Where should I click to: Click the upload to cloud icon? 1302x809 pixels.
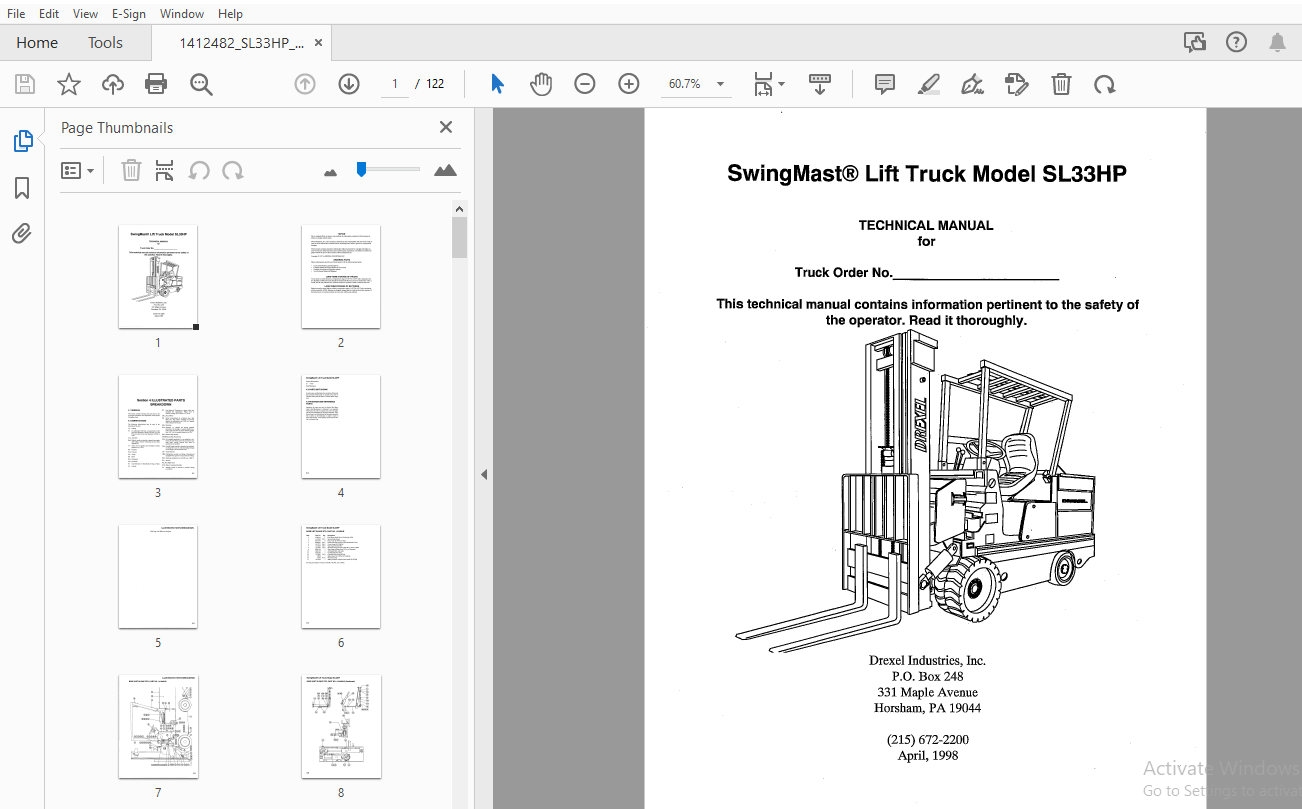pos(113,85)
